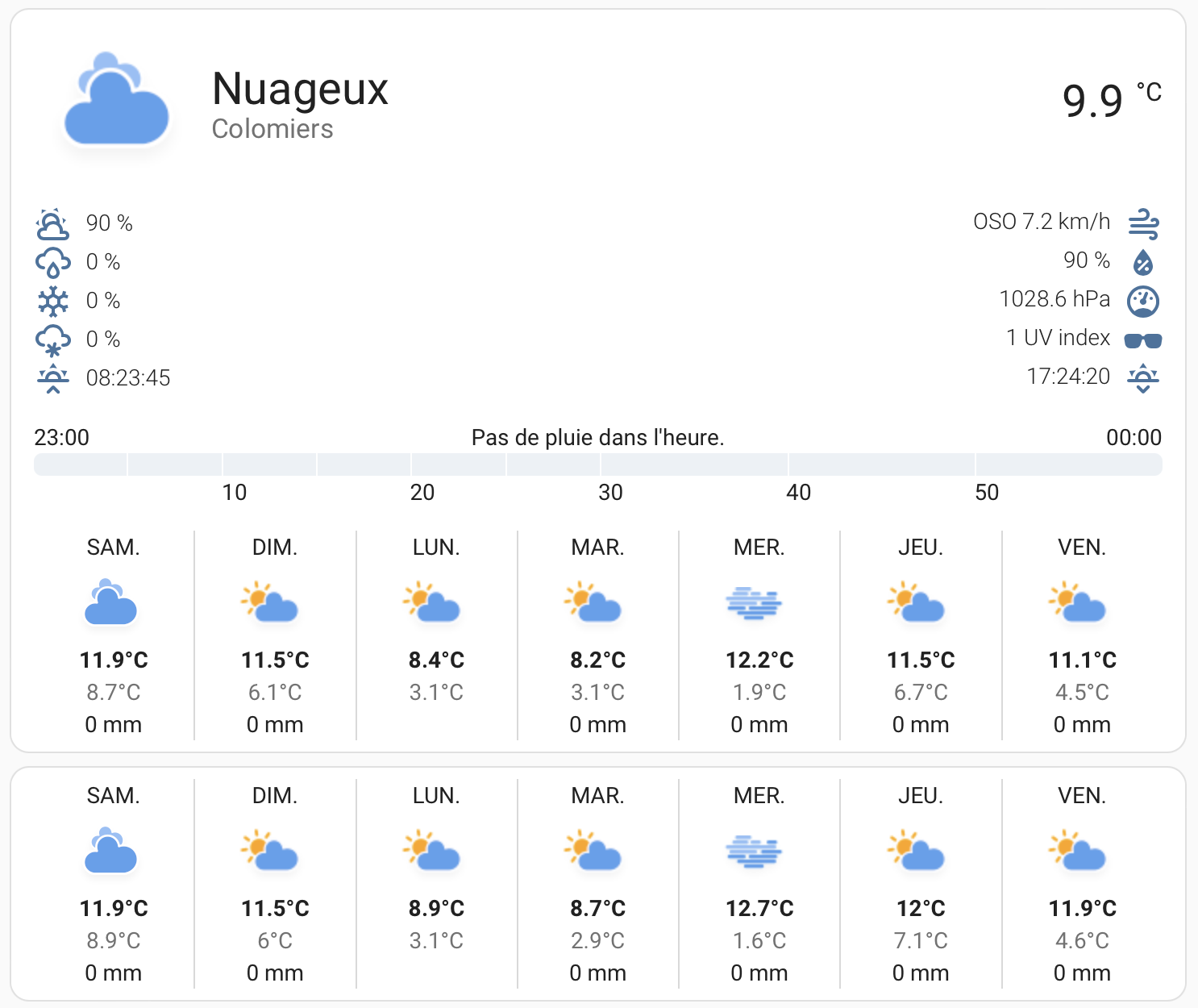1198x1008 pixels.
Task: Click the humidity droplet icon
Action: (1143, 262)
